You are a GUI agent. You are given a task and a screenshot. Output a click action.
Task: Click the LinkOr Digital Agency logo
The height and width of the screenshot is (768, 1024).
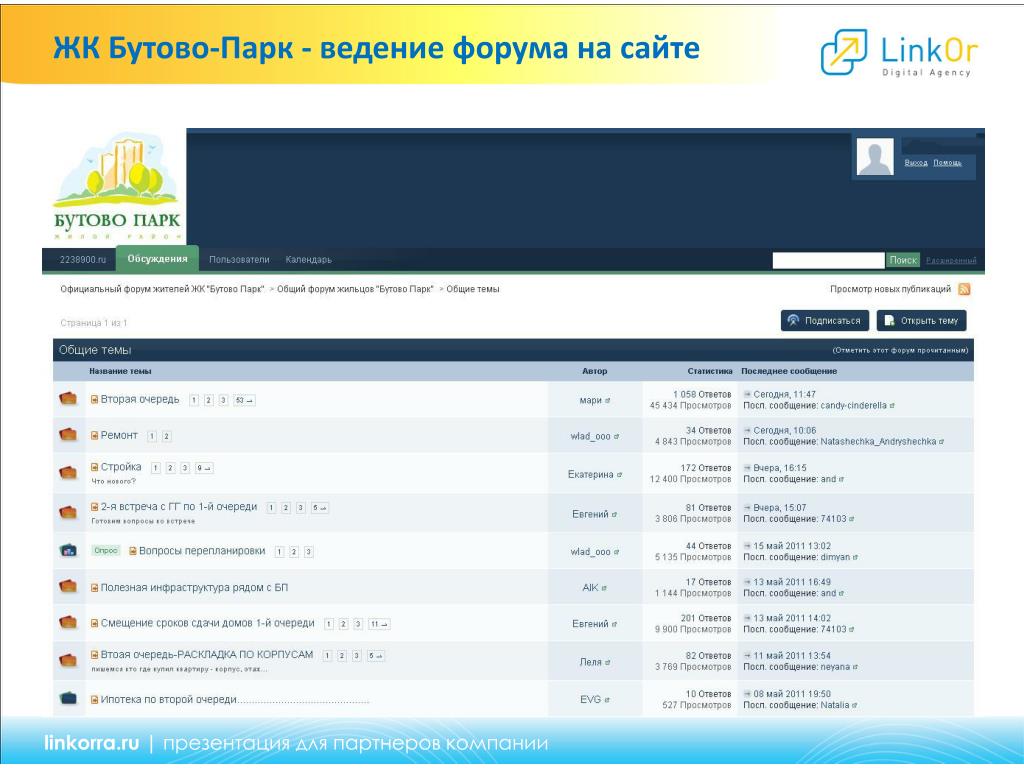[x=899, y=52]
